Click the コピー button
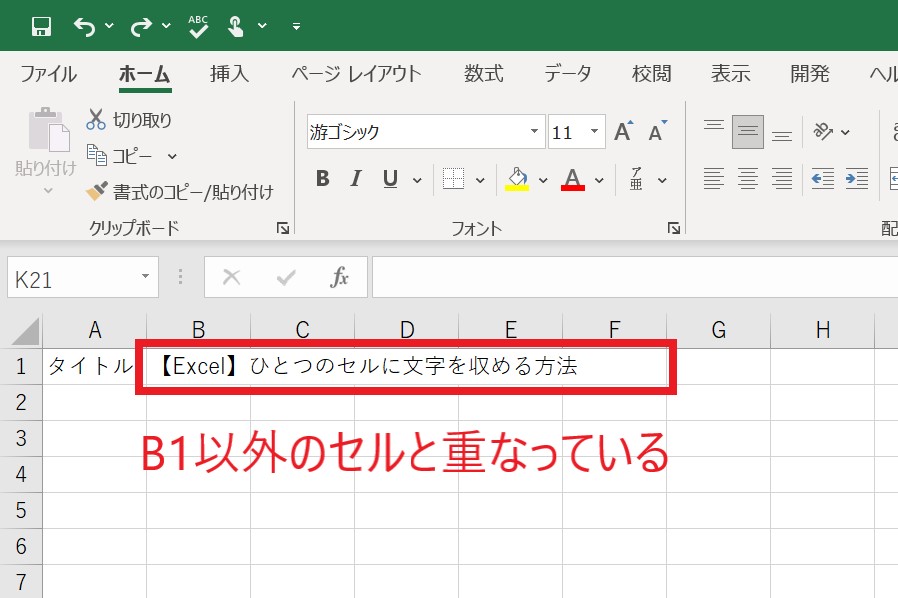 tap(120, 156)
